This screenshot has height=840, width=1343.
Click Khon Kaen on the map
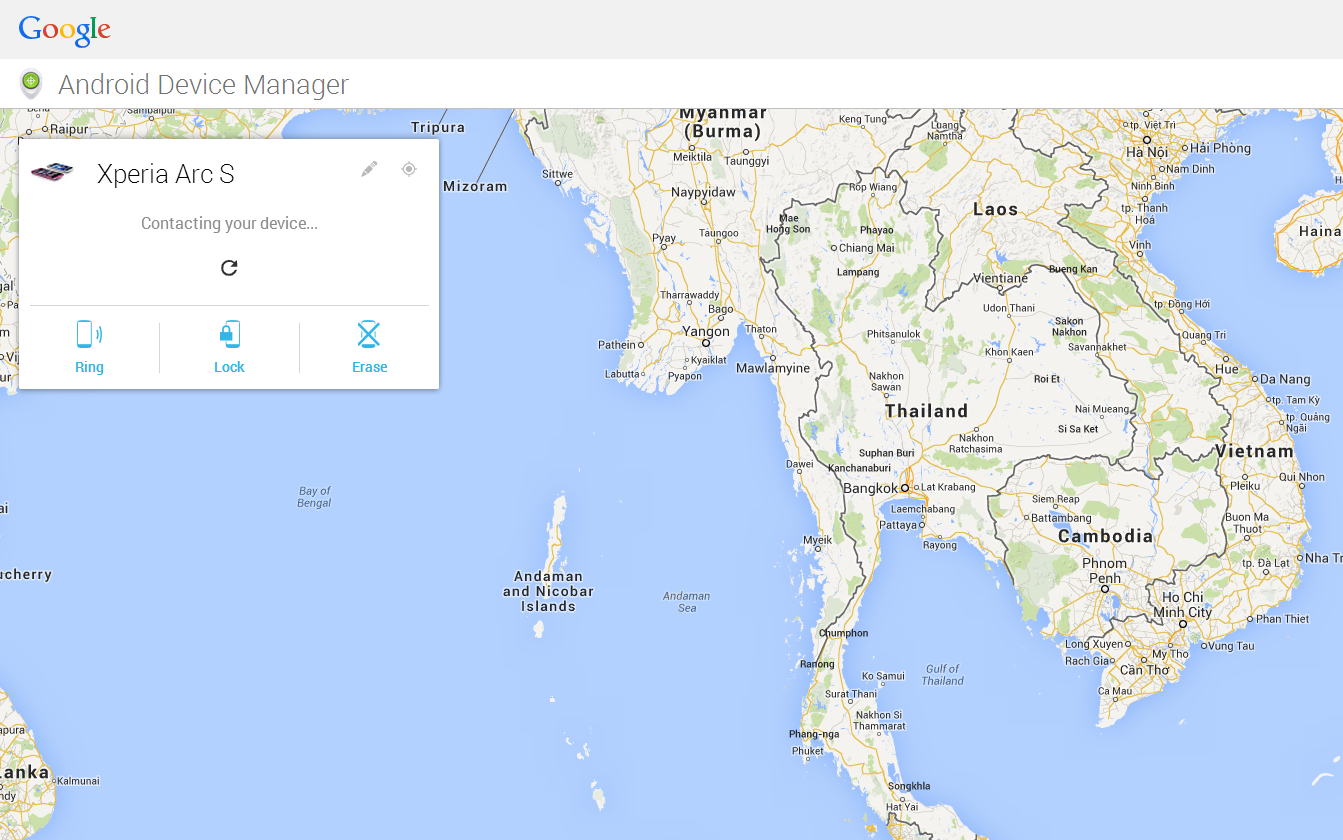(1009, 352)
